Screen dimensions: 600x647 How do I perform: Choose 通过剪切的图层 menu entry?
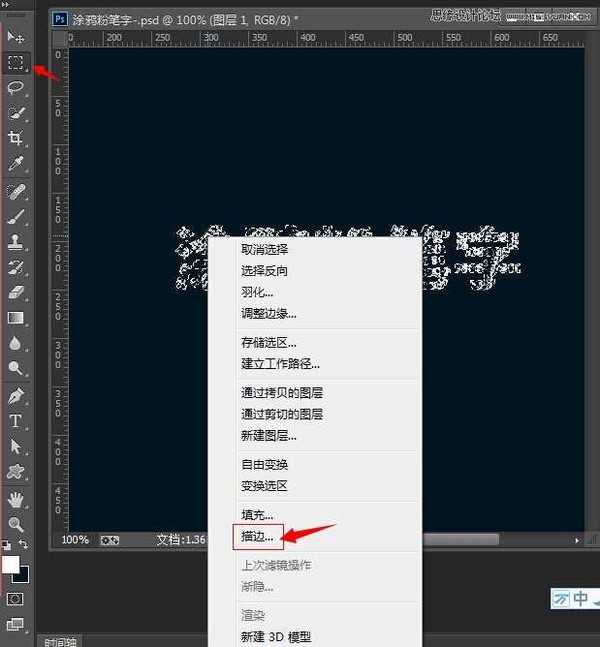coord(282,414)
